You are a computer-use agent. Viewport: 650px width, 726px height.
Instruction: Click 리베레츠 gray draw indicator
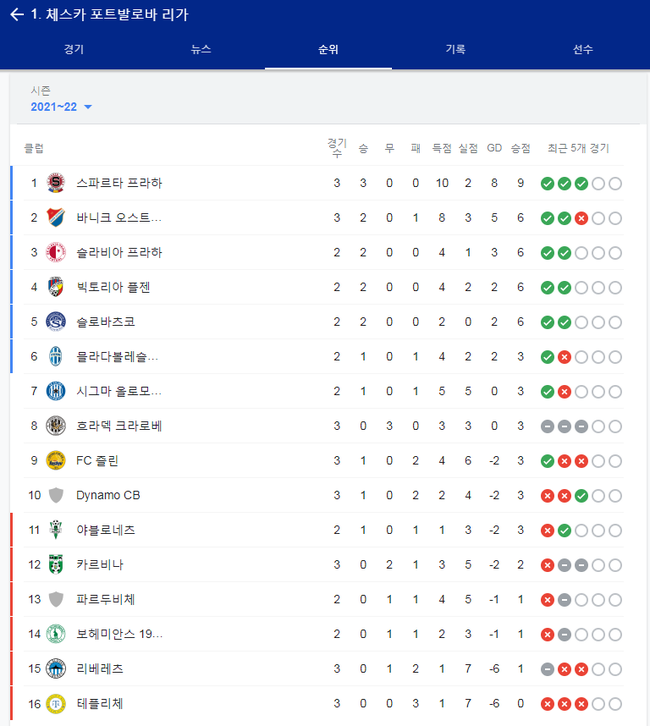pos(548,670)
